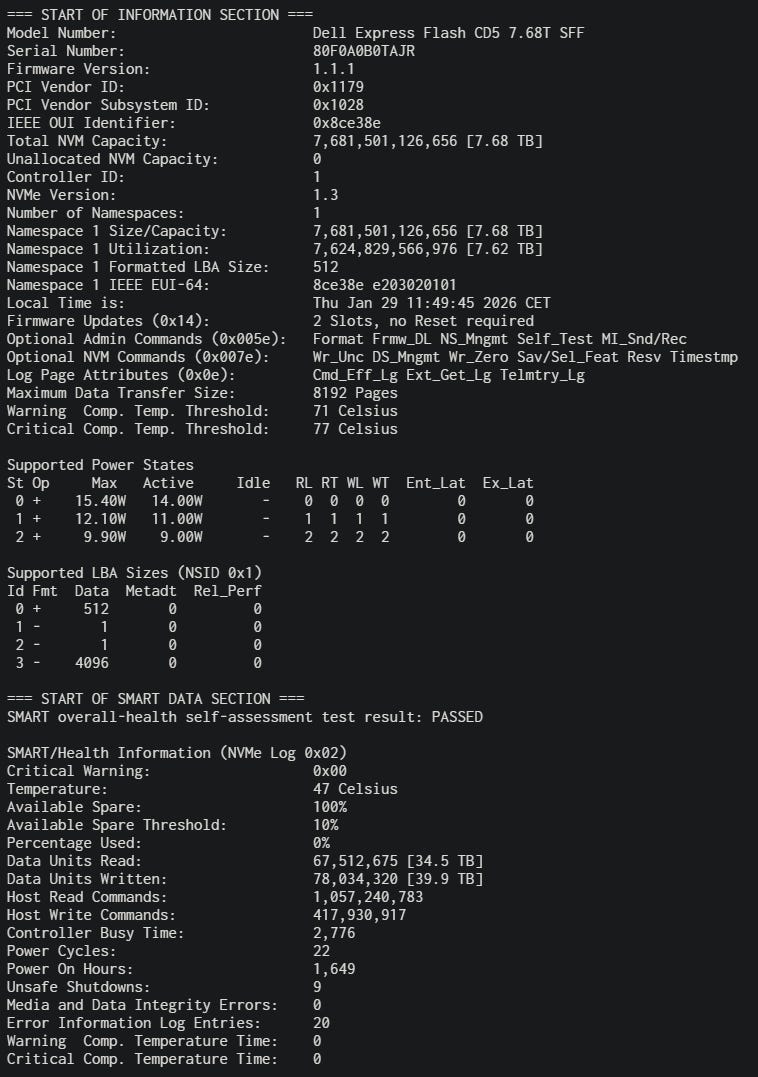Screen dimensions: 758x1077
Task: Click the PCI Vendor ID value 0x1179
Action: tap(338, 87)
